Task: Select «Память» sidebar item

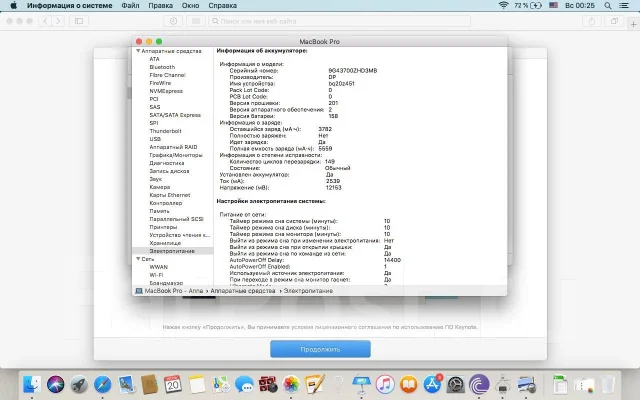Action: pyautogui.click(x=159, y=211)
